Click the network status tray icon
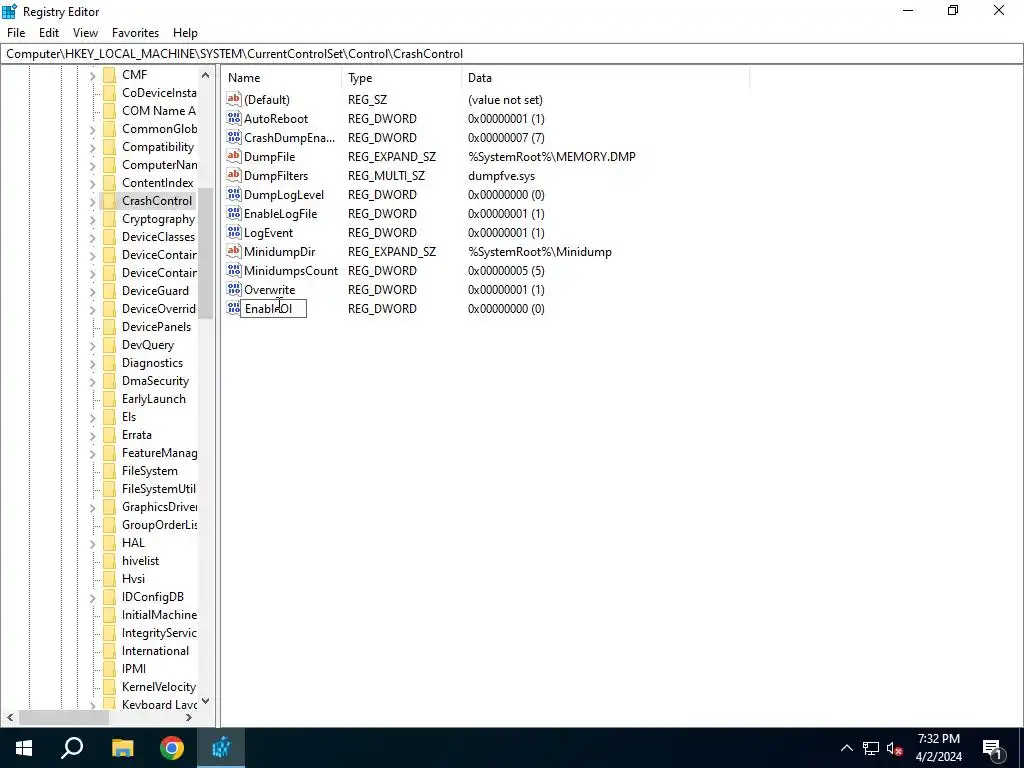The width and height of the screenshot is (1024, 768). pos(871,748)
